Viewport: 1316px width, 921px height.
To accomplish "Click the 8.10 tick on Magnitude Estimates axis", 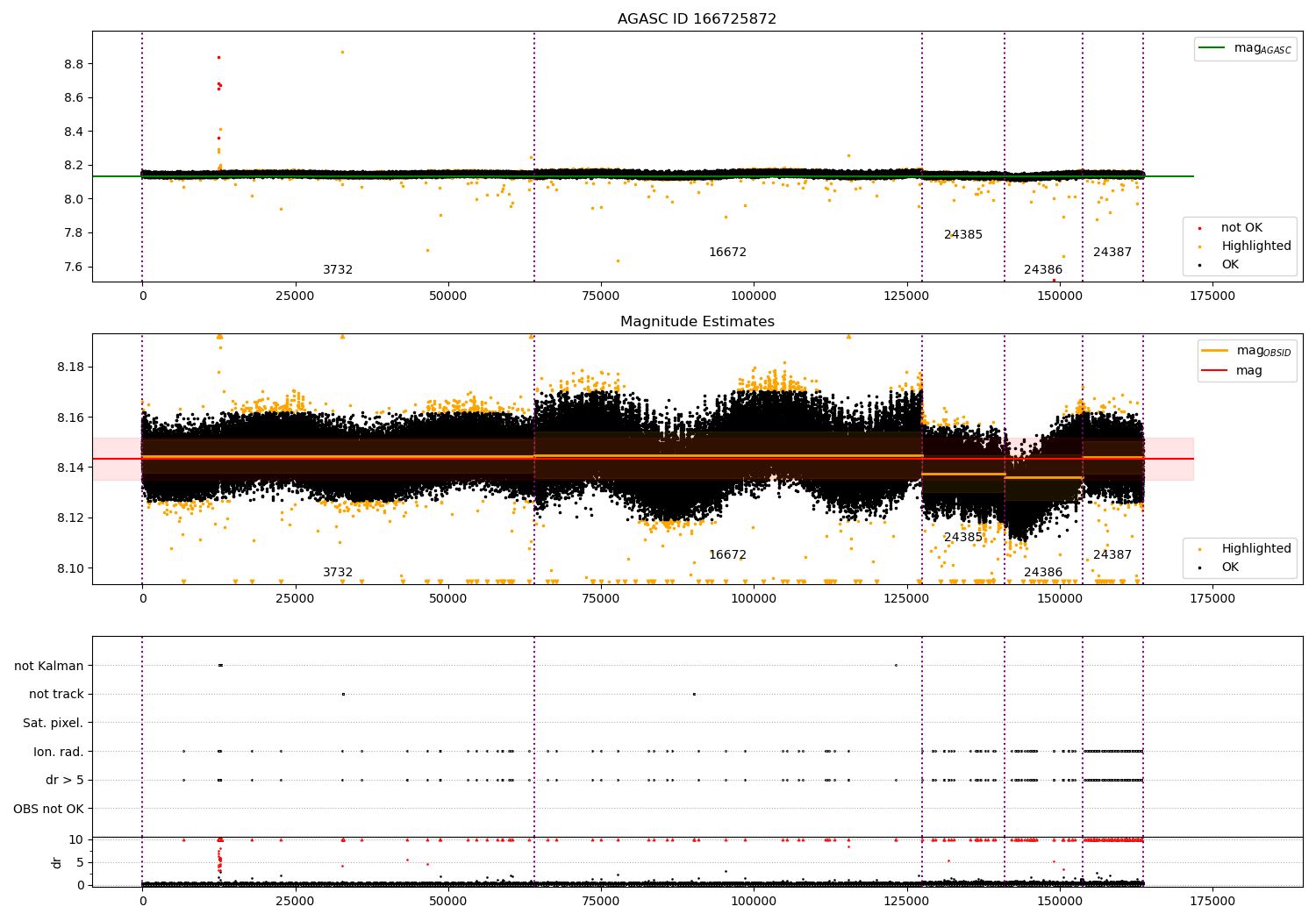I will 70,568.
